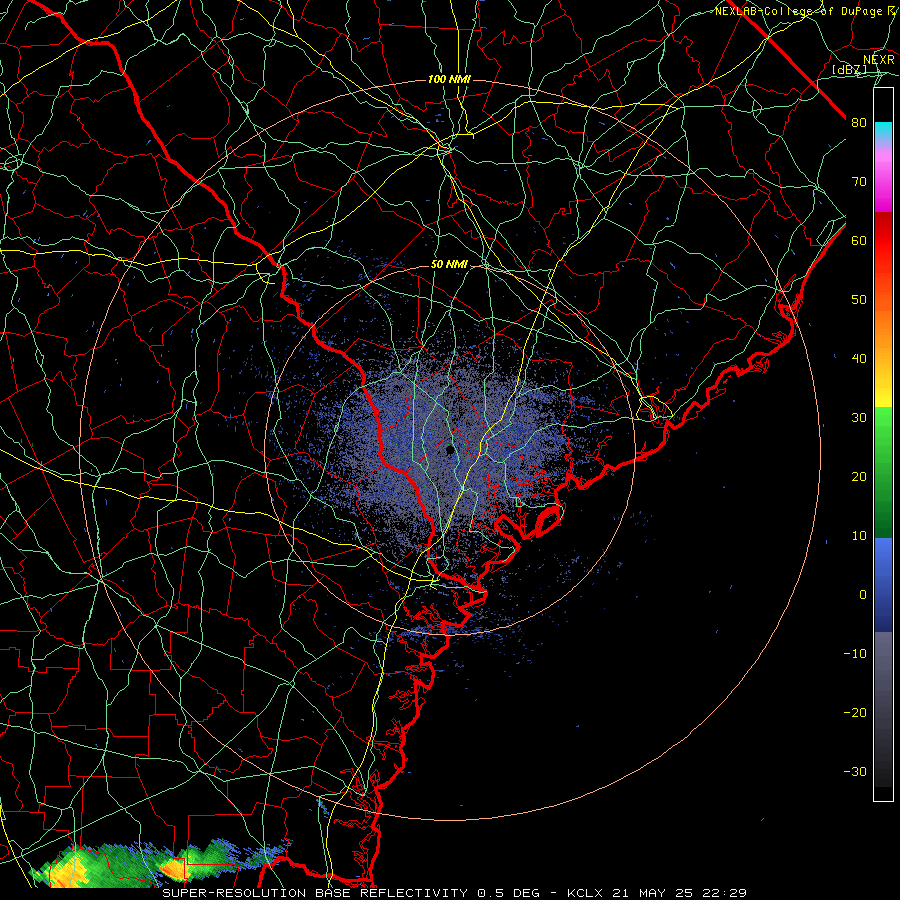The height and width of the screenshot is (900, 900).
Task: Click the 70 value on dBZ scale
Action: click(859, 182)
